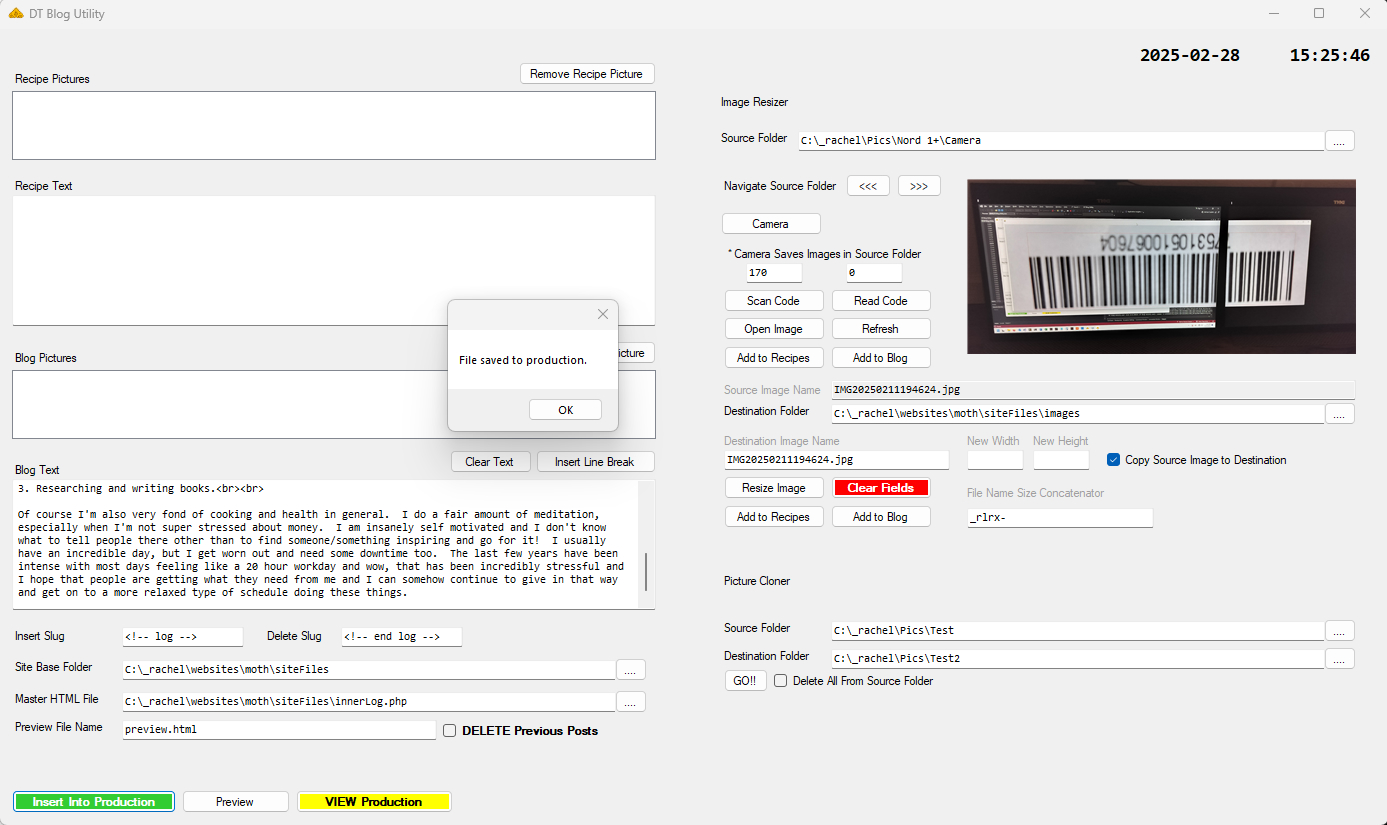Click Picture Cloner Source Folder field
This screenshot has height=825, width=1387.
tap(1078, 631)
